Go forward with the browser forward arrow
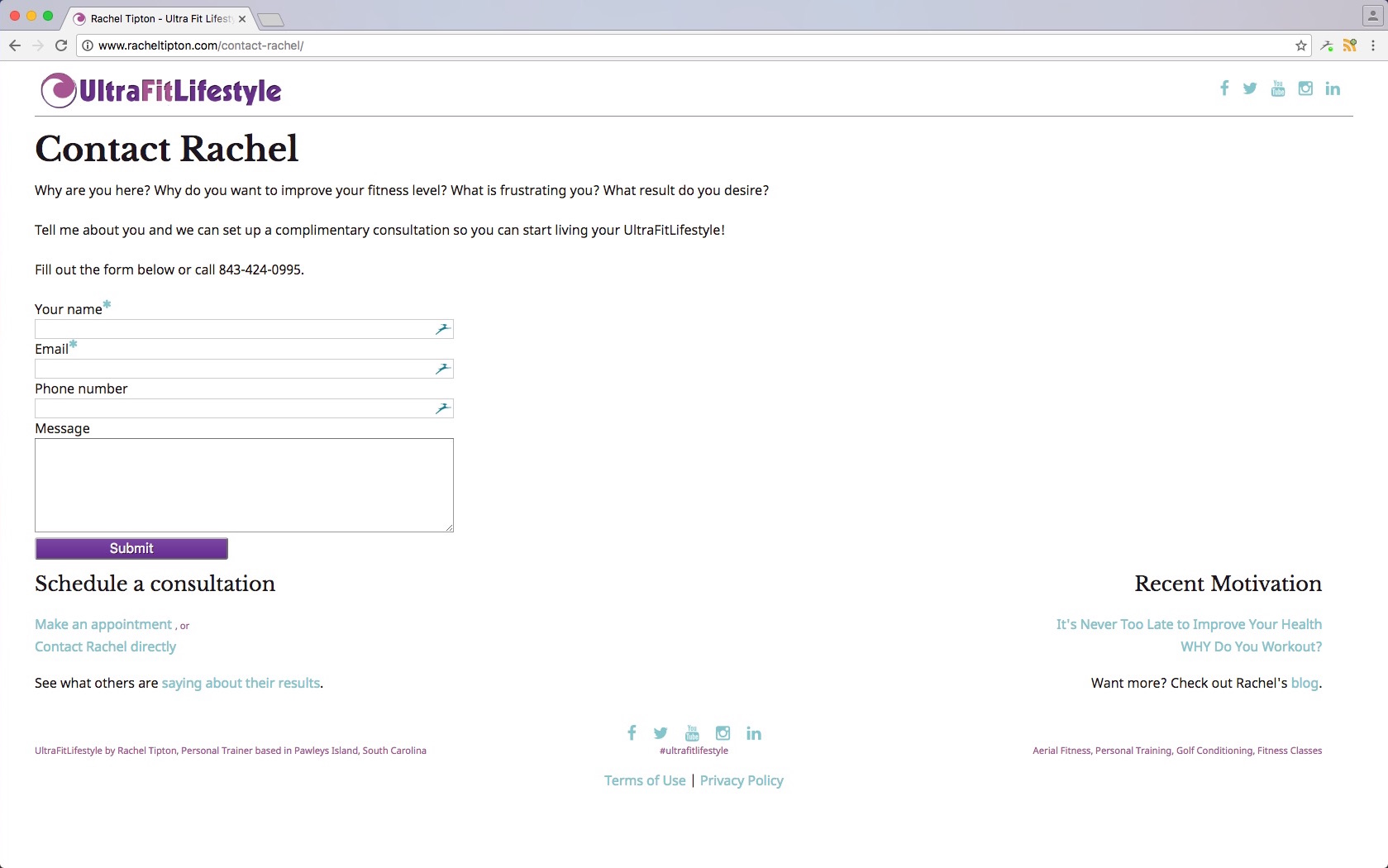1388x868 pixels. 38,45
